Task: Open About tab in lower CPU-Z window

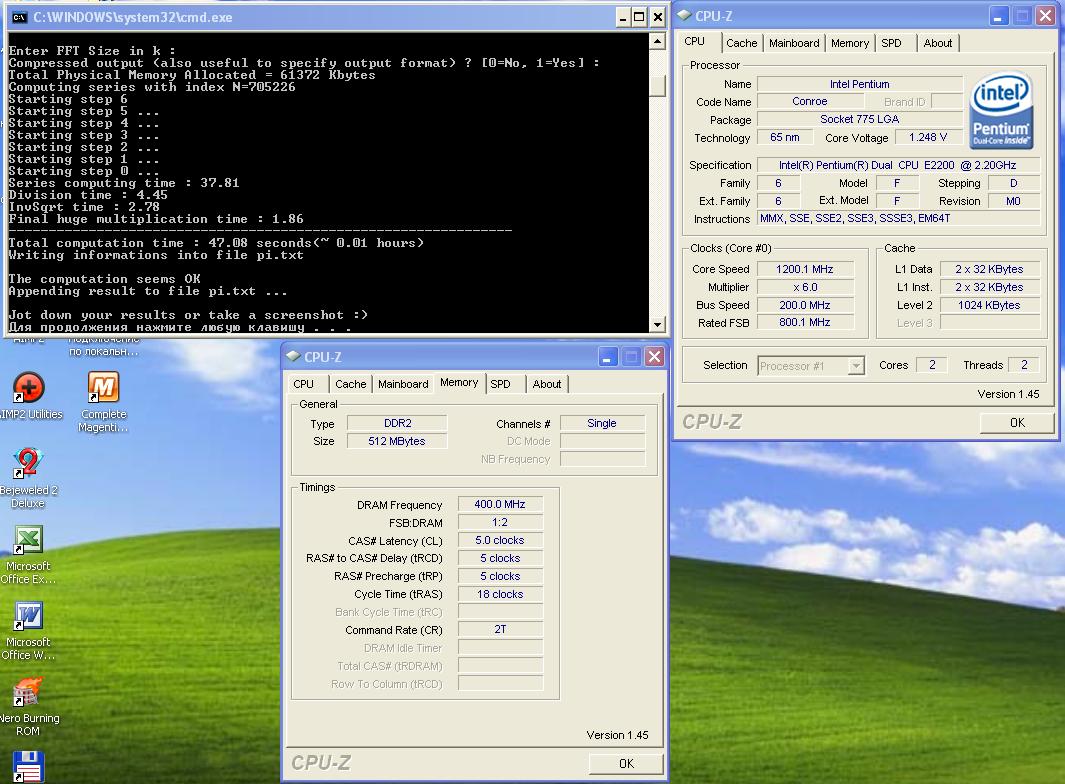Action: [547, 384]
